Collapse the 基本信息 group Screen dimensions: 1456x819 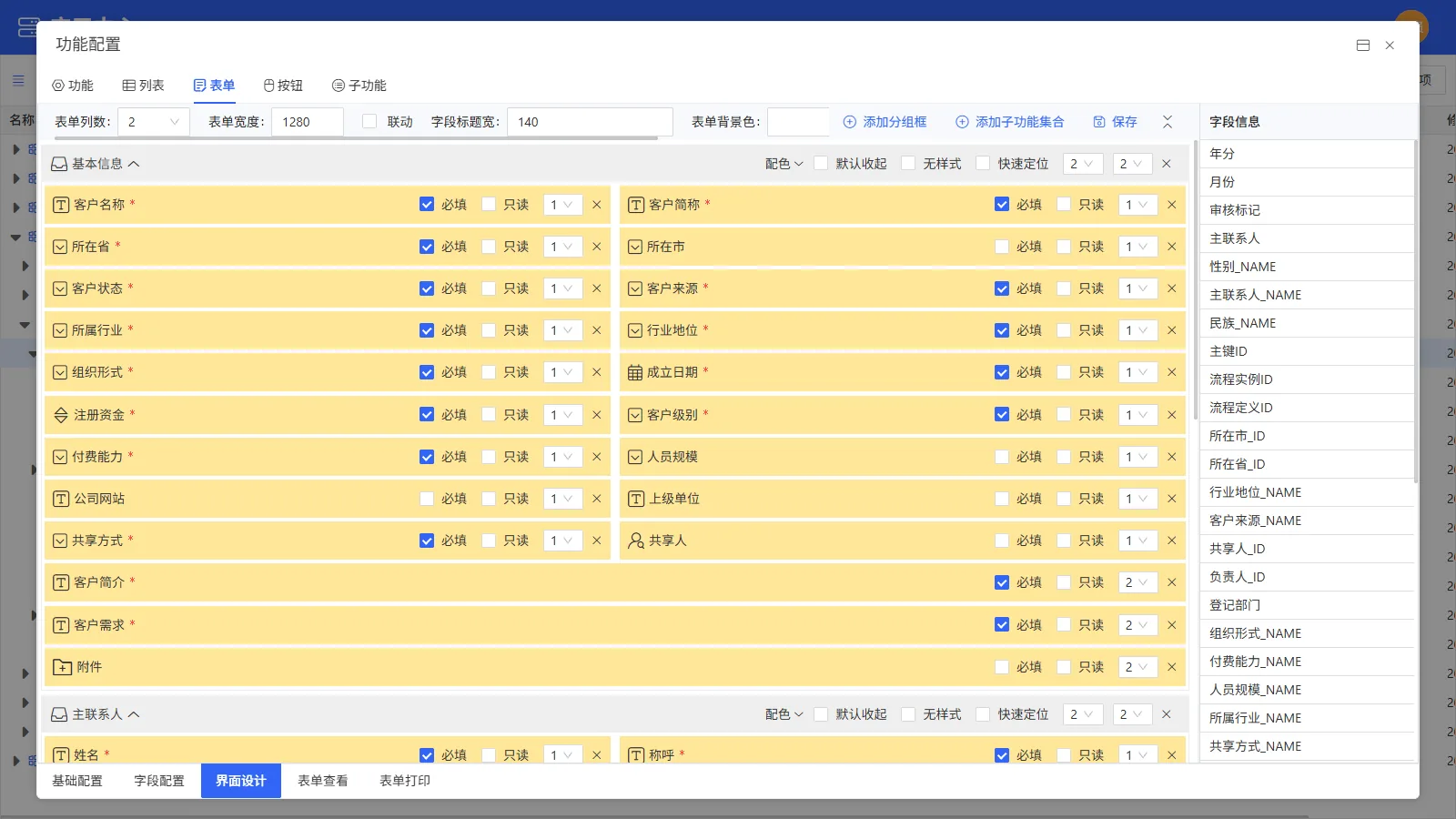pyautogui.click(x=134, y=164)
